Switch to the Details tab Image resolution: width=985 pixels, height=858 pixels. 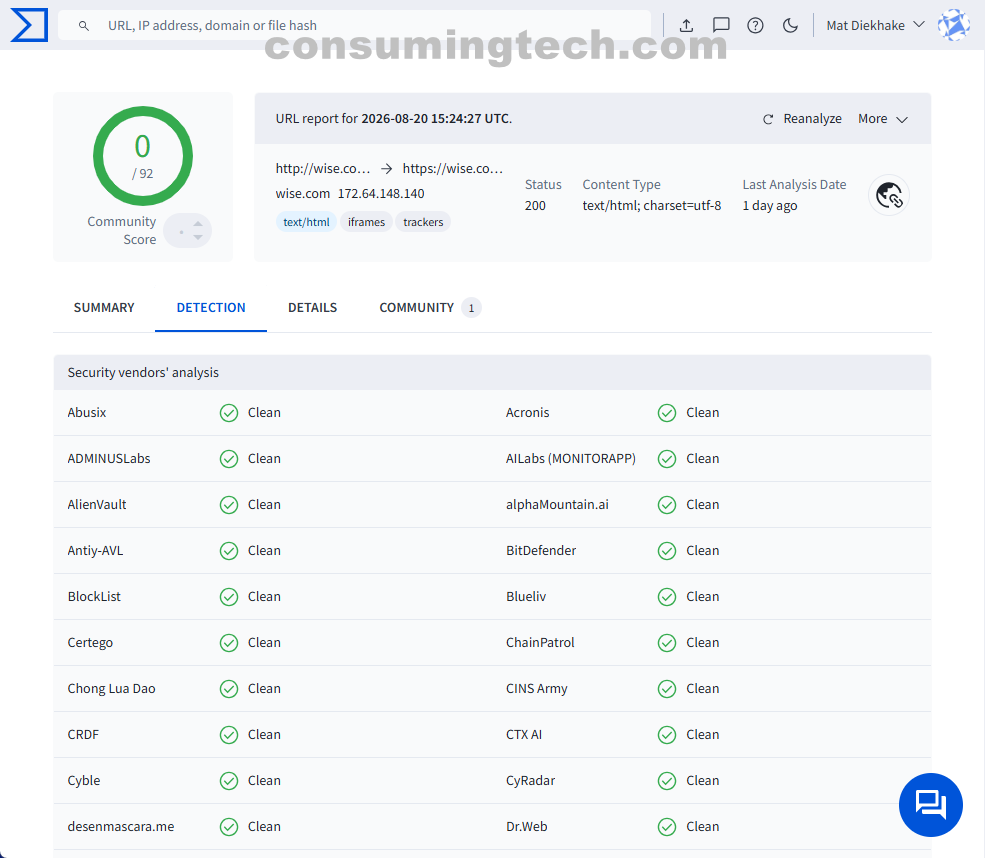[x=312, y=308]
